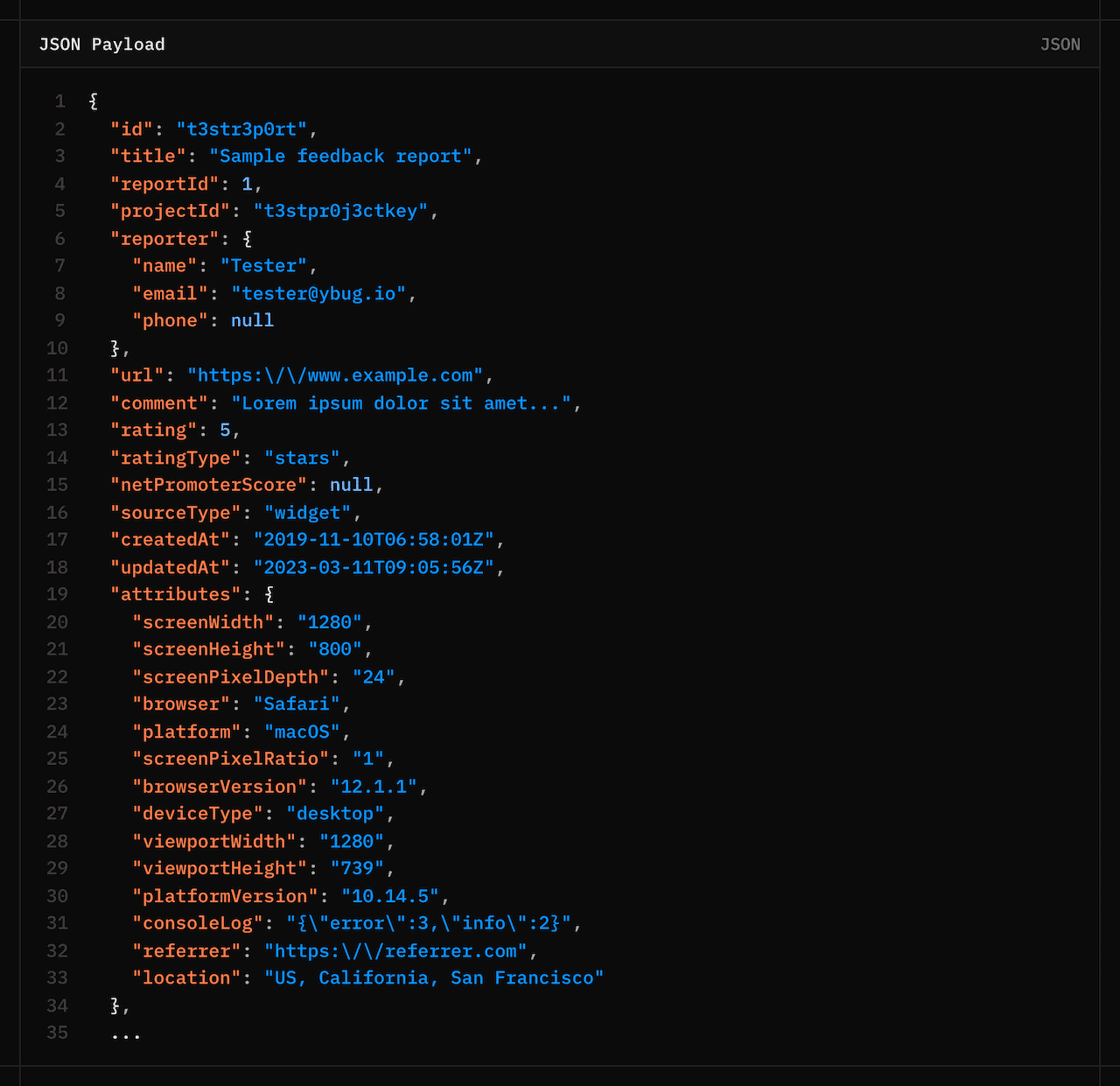Click line number 1 in the gutter
Viewport: 1120px width, 1086px height.
60,102
